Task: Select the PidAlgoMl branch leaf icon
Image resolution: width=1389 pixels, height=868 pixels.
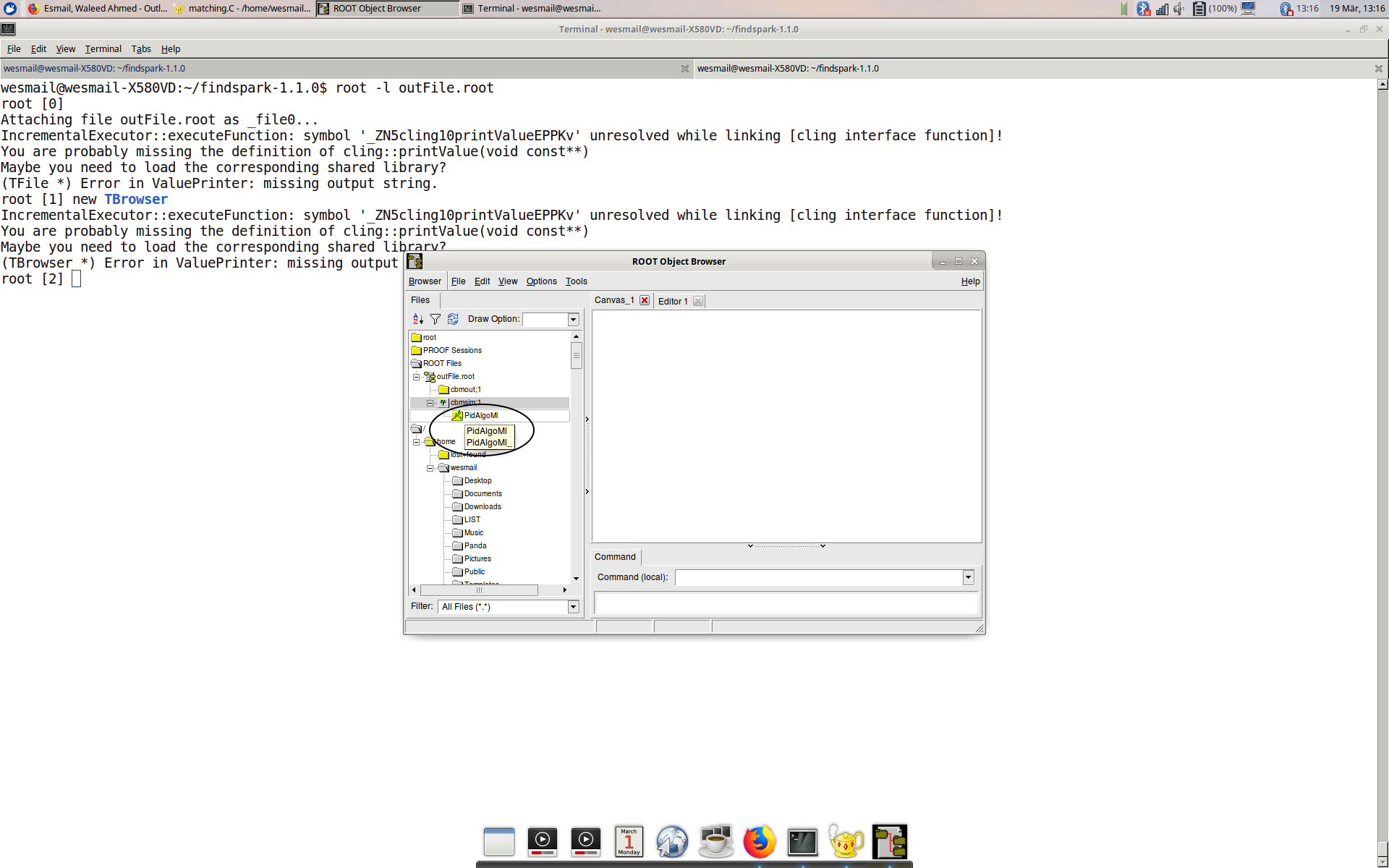Action: coord(457,415)
